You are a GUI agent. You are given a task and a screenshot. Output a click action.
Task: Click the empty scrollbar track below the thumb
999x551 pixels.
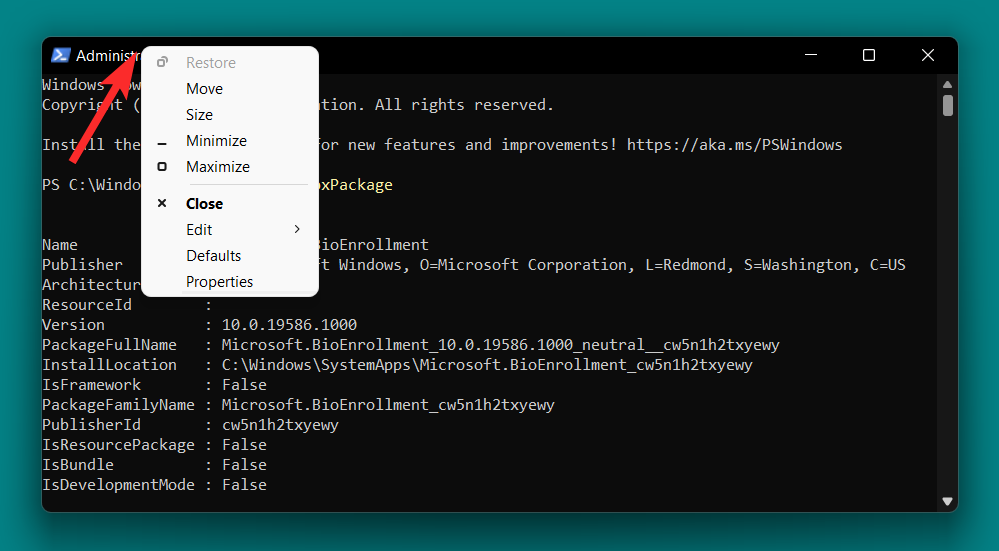click(x=947, y=300)
